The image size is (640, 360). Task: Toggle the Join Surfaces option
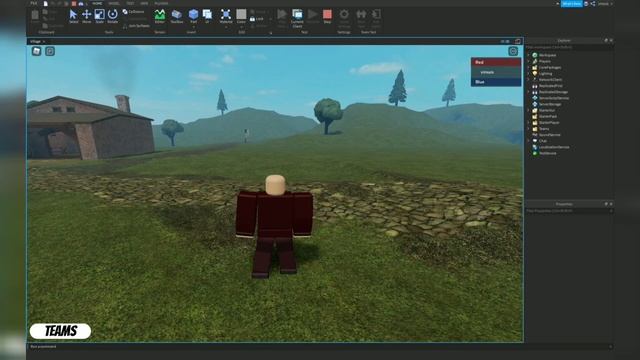(136, 26)
